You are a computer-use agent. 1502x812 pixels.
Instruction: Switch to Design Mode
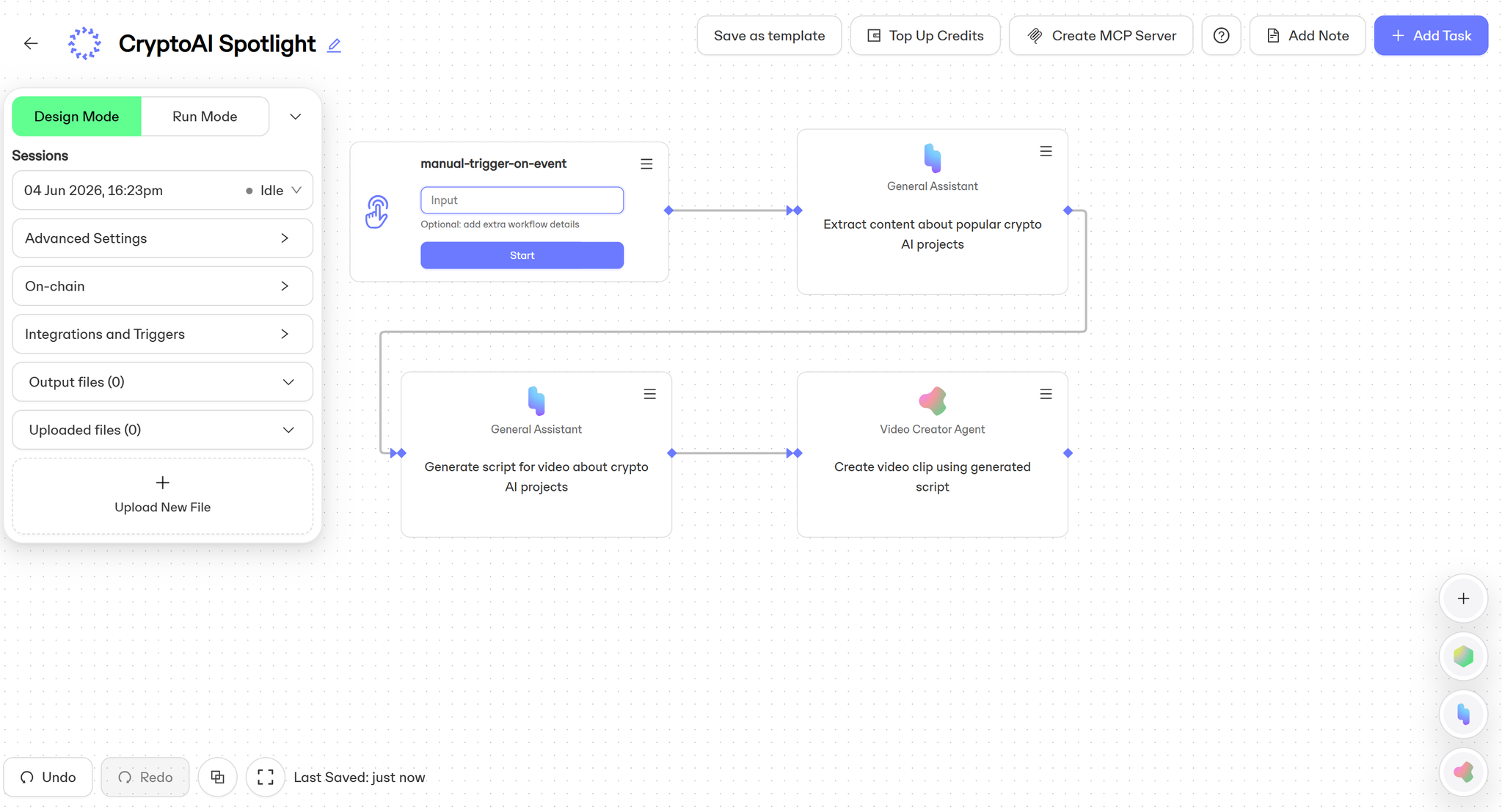click(x=76, y=117)
